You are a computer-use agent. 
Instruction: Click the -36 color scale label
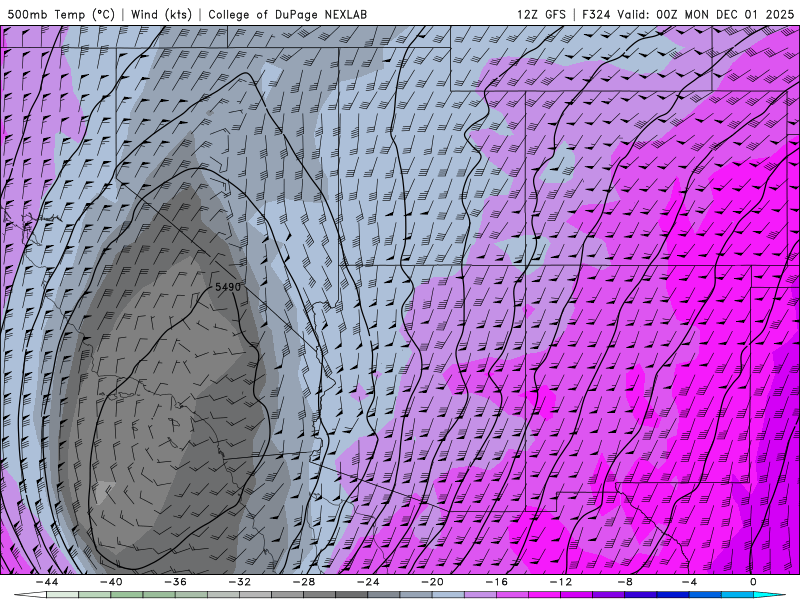175,582
